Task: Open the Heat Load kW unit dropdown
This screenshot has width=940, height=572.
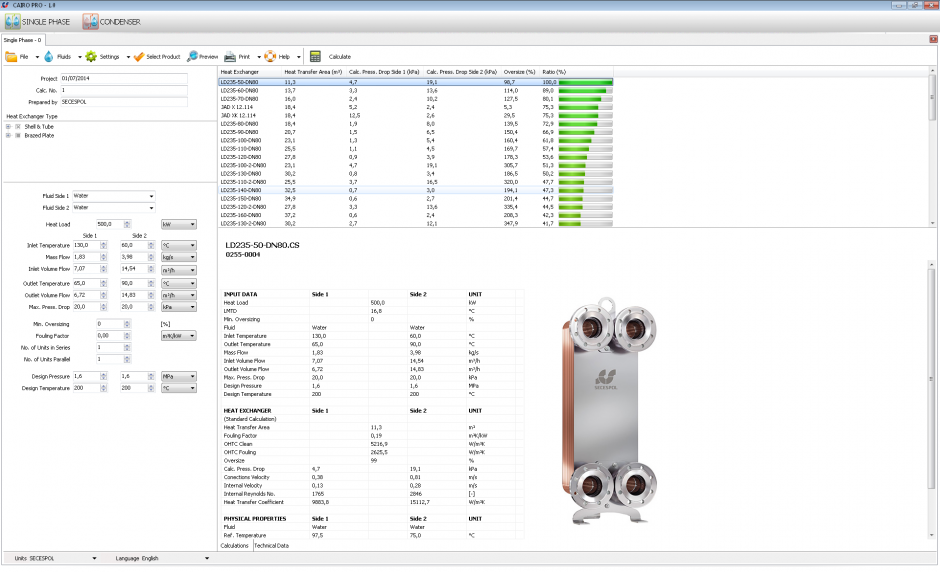Action: coord(179,224)
